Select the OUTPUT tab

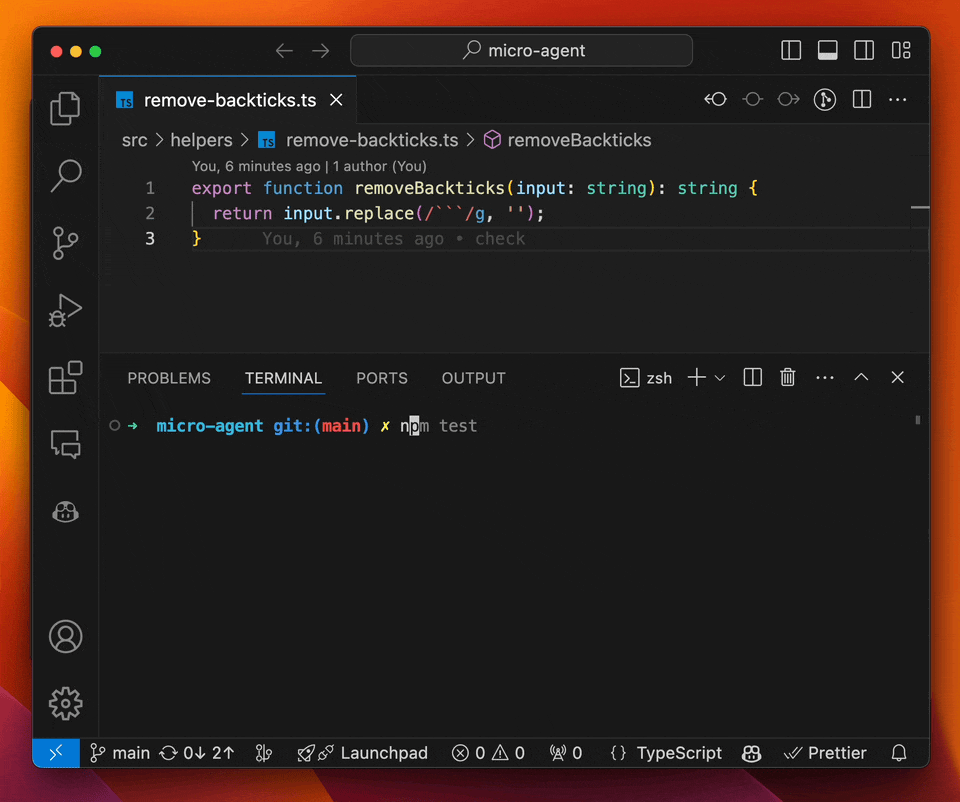473,378
